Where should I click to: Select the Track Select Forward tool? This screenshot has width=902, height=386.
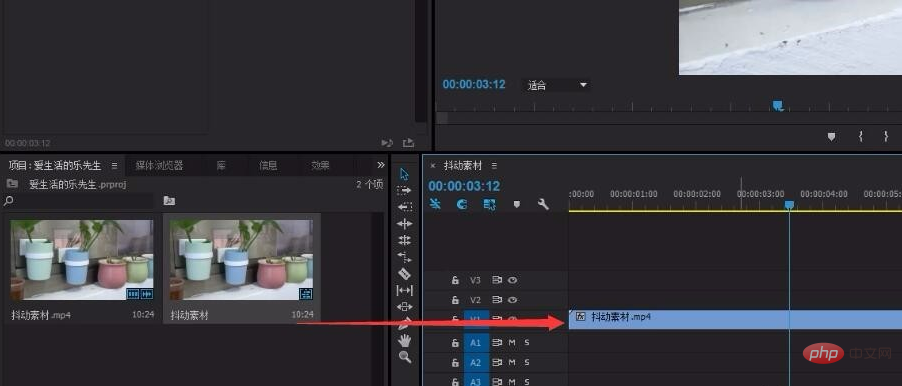[x=404, y=190]
